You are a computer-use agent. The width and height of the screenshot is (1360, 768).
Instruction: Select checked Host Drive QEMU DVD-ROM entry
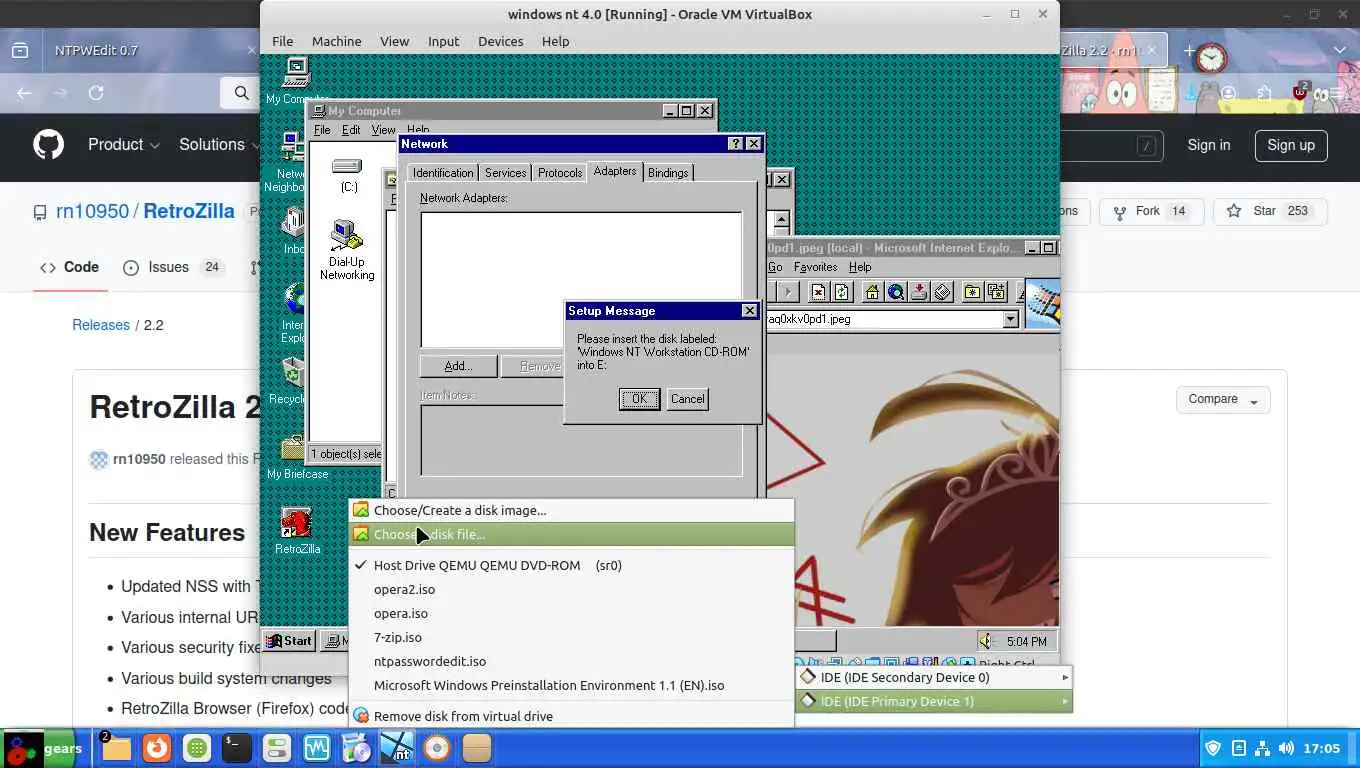(x=571, y=565)
